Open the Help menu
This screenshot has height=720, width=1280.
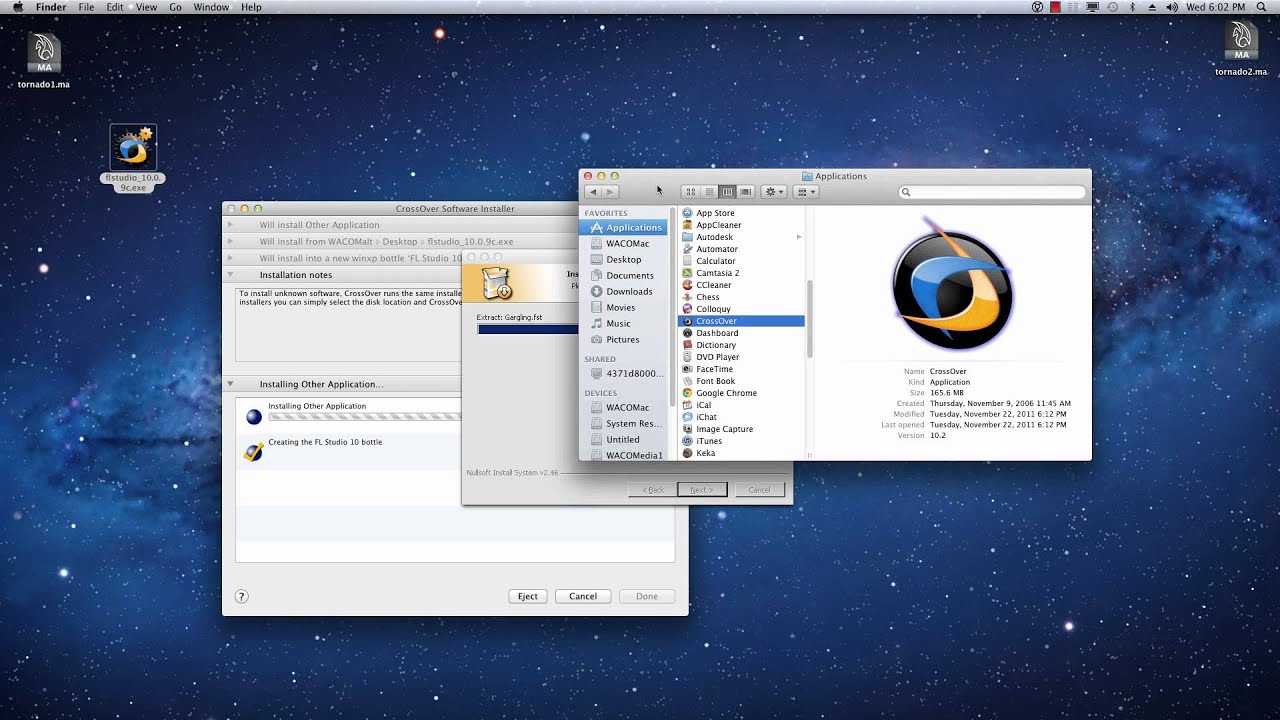point(251,7)
